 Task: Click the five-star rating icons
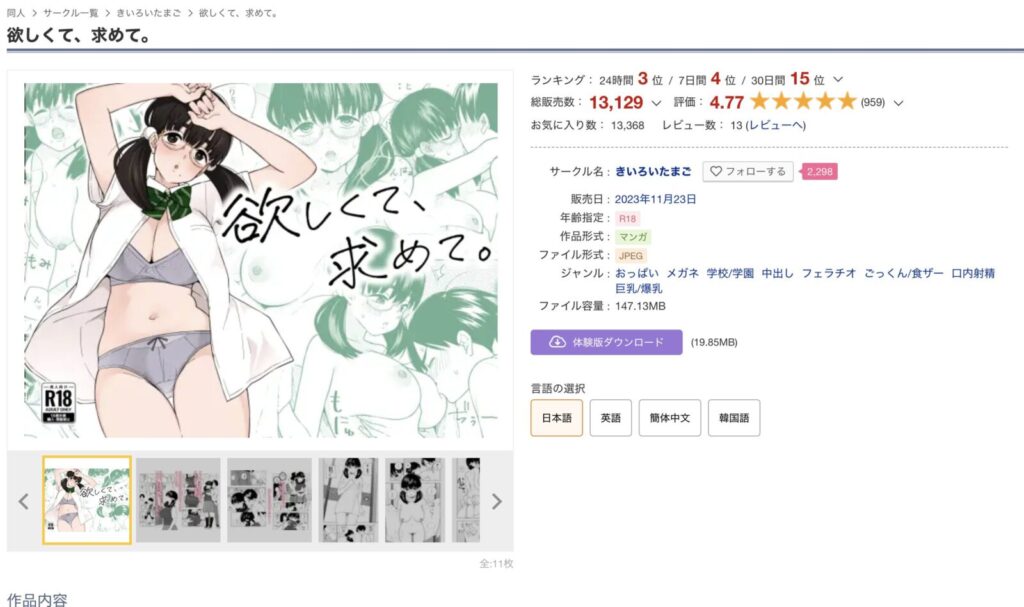[x=803, y=101]
